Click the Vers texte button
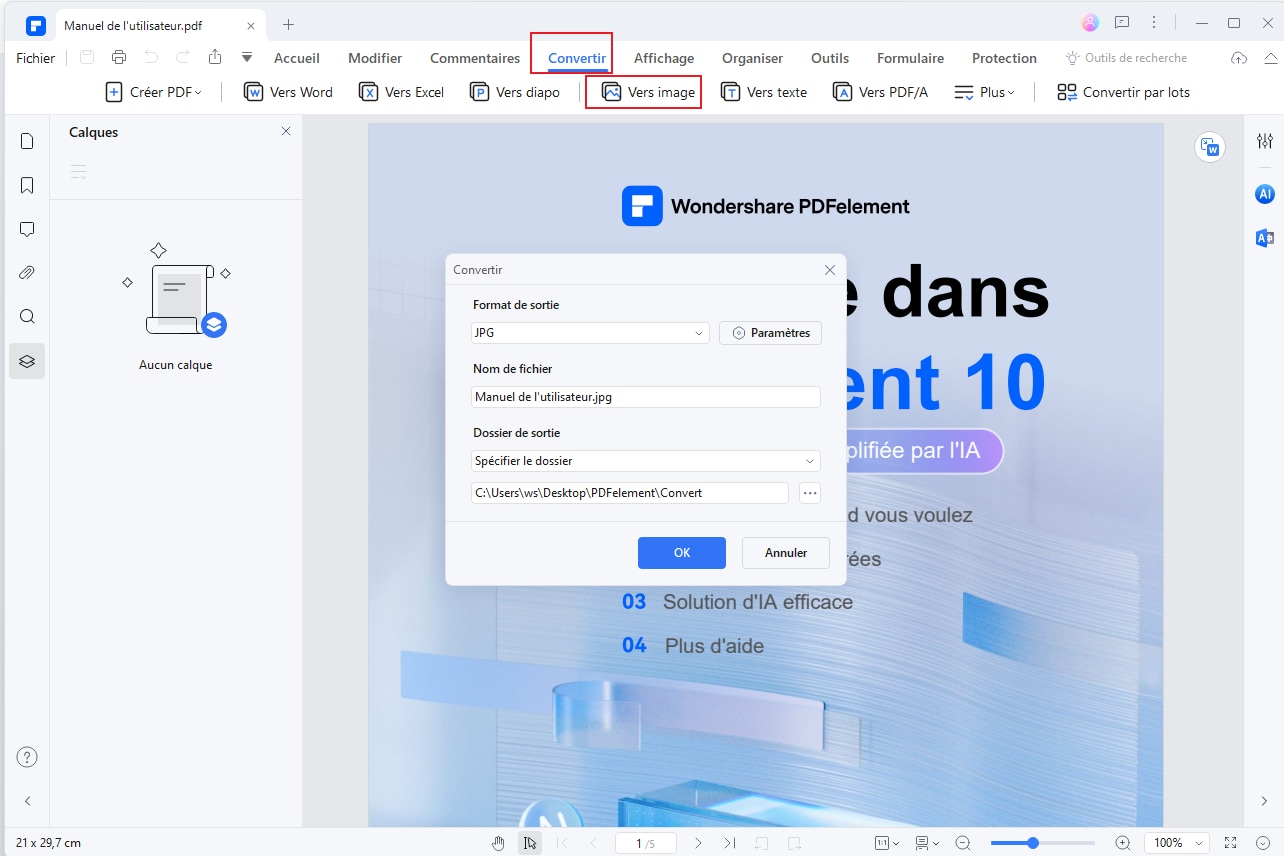Viewport: 1284px width, 856px height. (764, 92)
